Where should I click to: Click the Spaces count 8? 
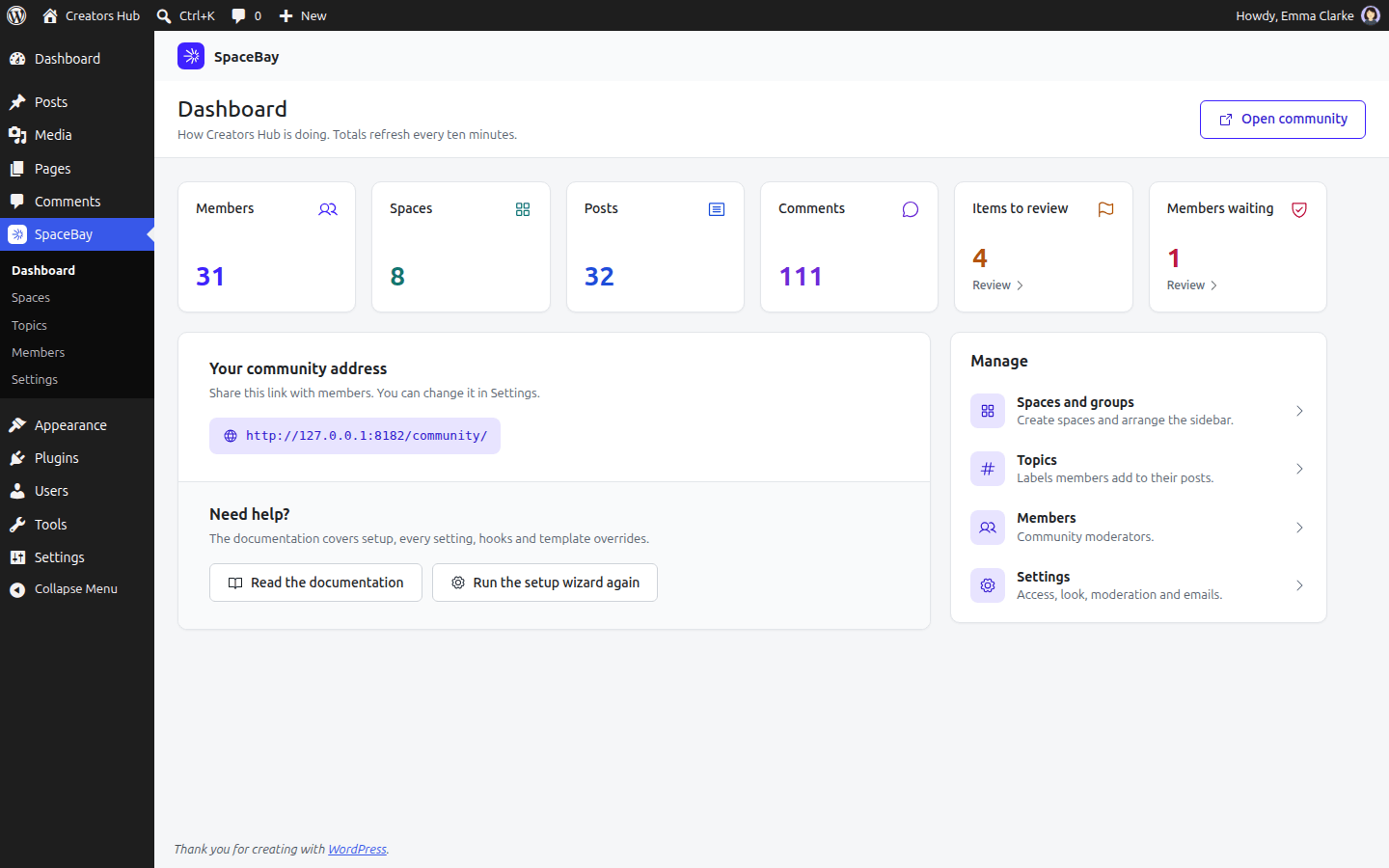(397, 277)
